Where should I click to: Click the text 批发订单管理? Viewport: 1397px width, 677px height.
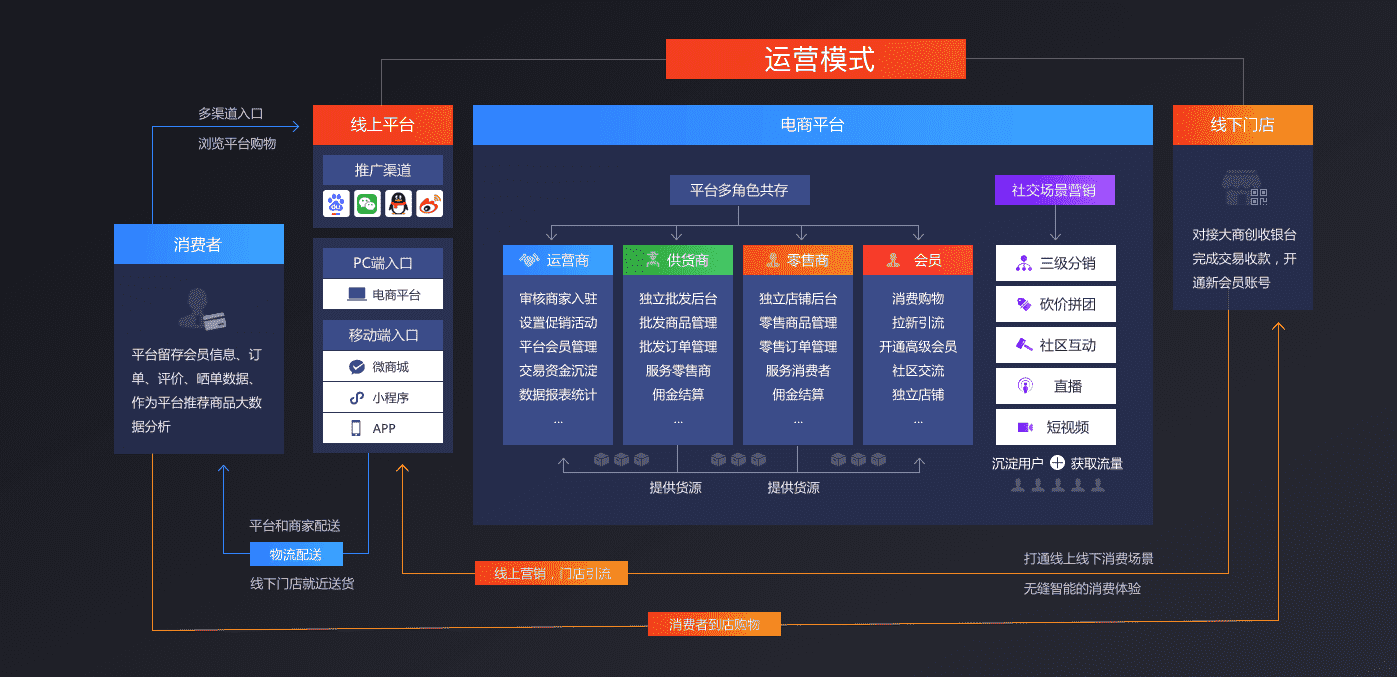678,347
